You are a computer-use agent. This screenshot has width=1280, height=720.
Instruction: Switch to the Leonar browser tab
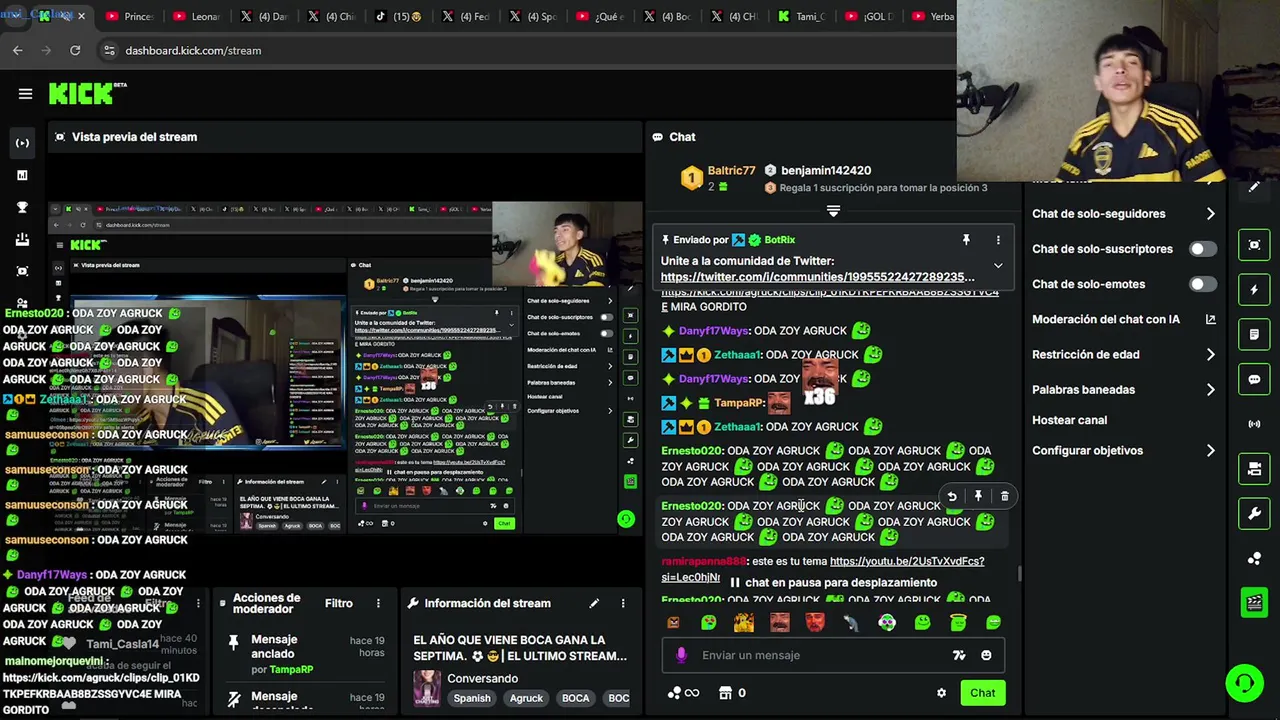click(197, 16)
